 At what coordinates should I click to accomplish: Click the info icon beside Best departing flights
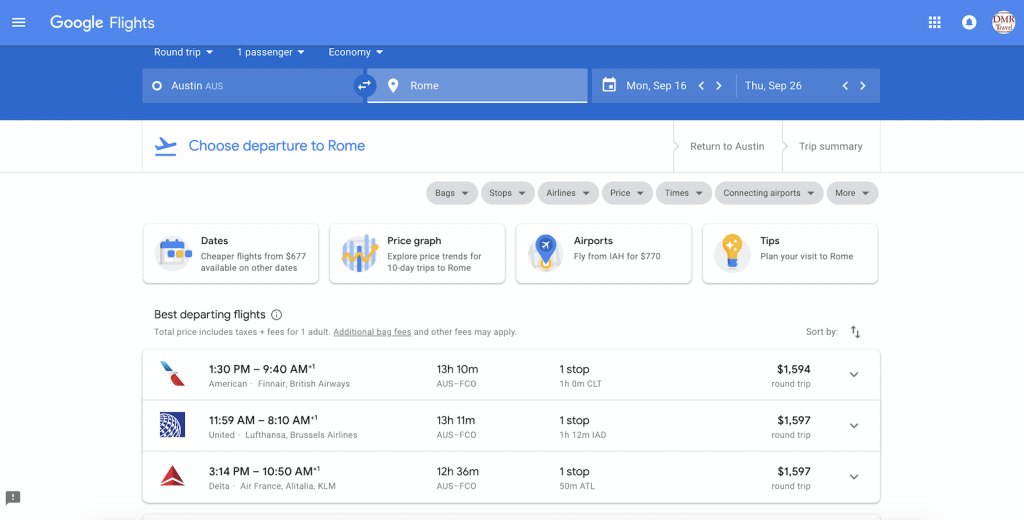tap(277, 315)
